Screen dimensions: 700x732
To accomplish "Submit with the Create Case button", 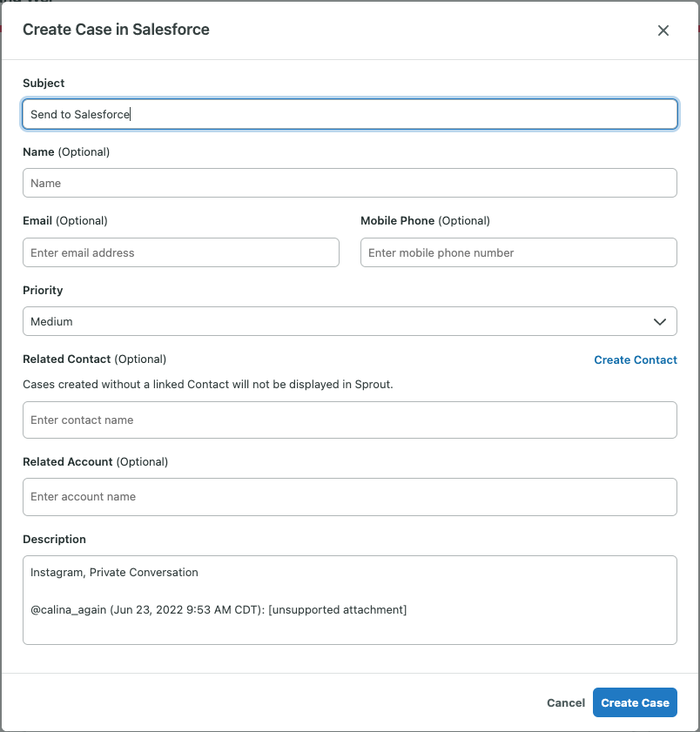I will coord(635,702).
